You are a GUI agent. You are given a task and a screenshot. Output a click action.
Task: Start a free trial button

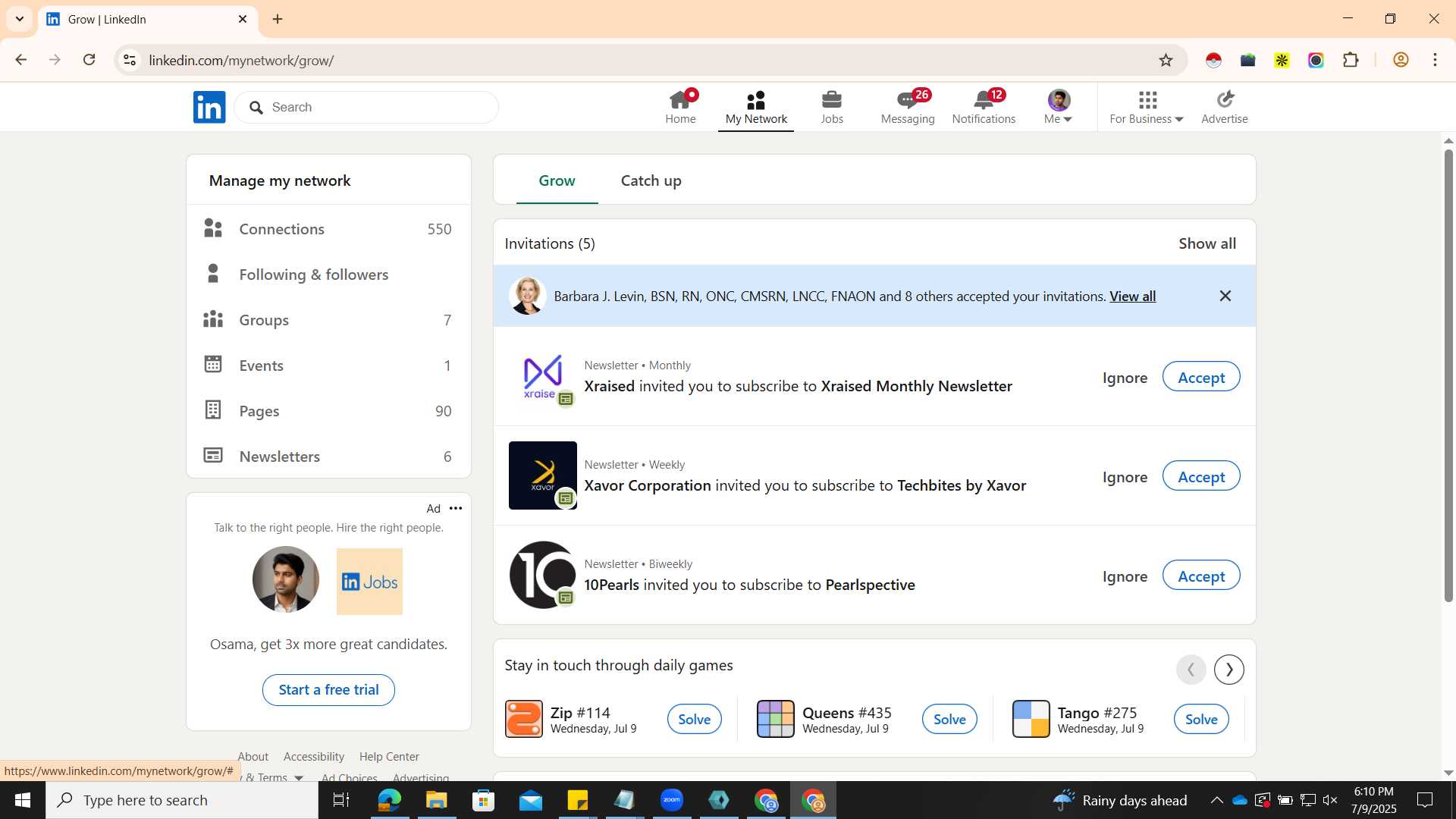tap(328, 690)
